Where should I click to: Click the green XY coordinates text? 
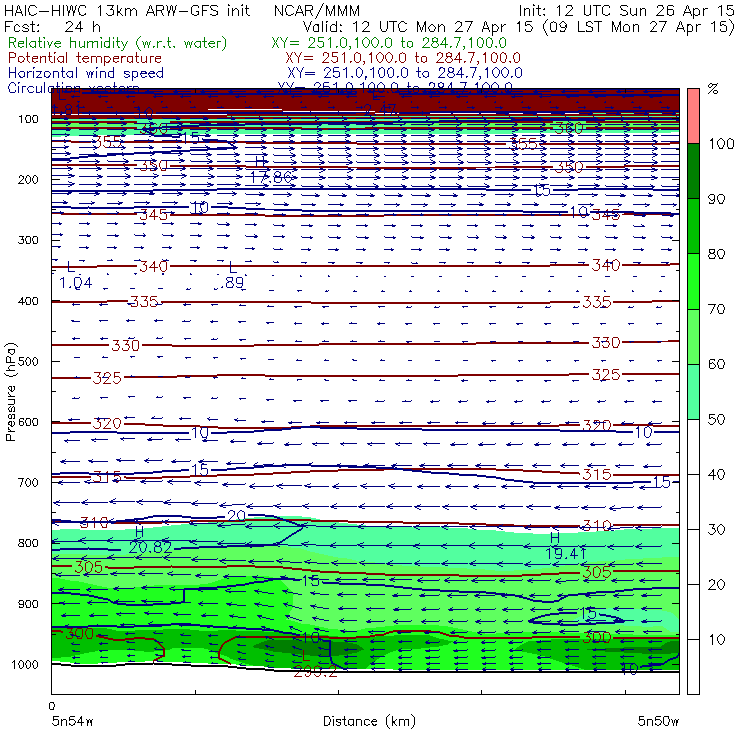389,43
